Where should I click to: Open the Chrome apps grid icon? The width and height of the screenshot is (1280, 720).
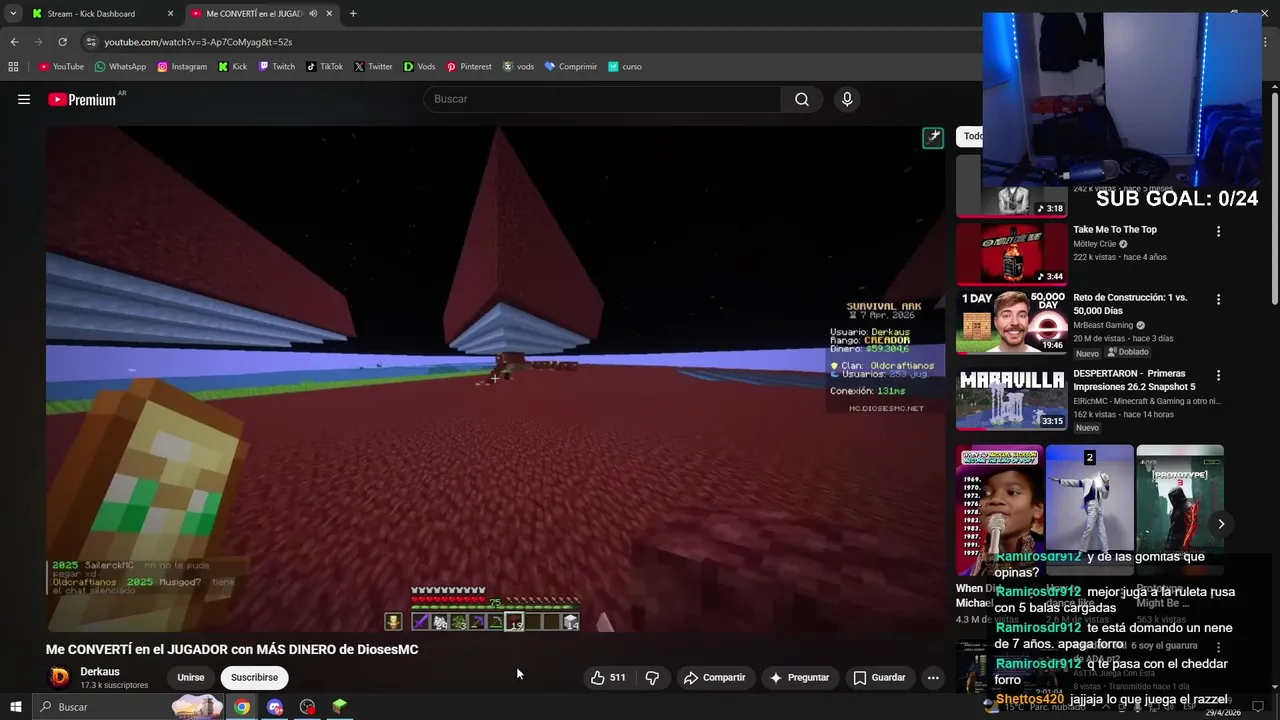pyautogui.click(x=13, y=67)
